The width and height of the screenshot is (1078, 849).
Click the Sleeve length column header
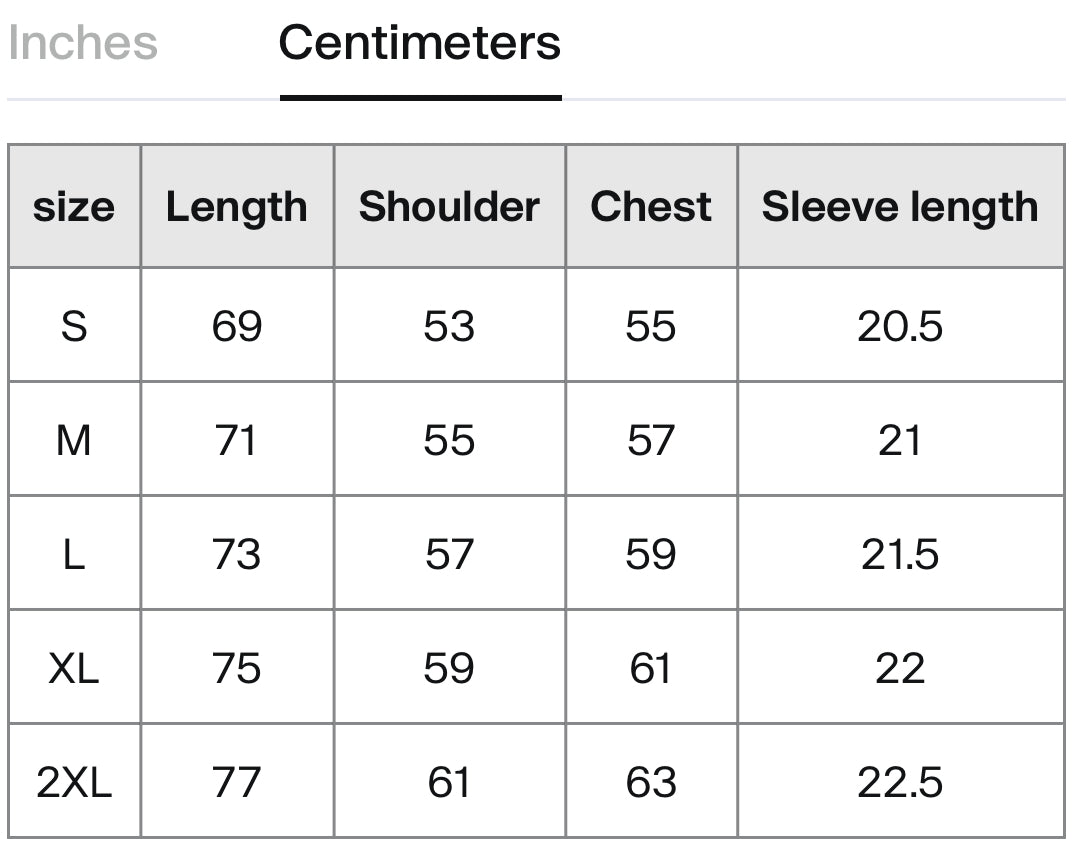900,207
